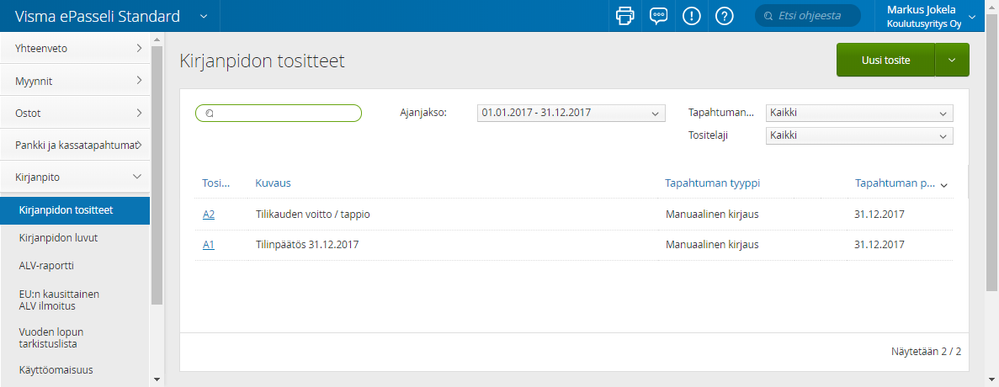Sort by Tapahtuman päivä column header
Screen dimensions: 999x387
(x=895, y=183)
